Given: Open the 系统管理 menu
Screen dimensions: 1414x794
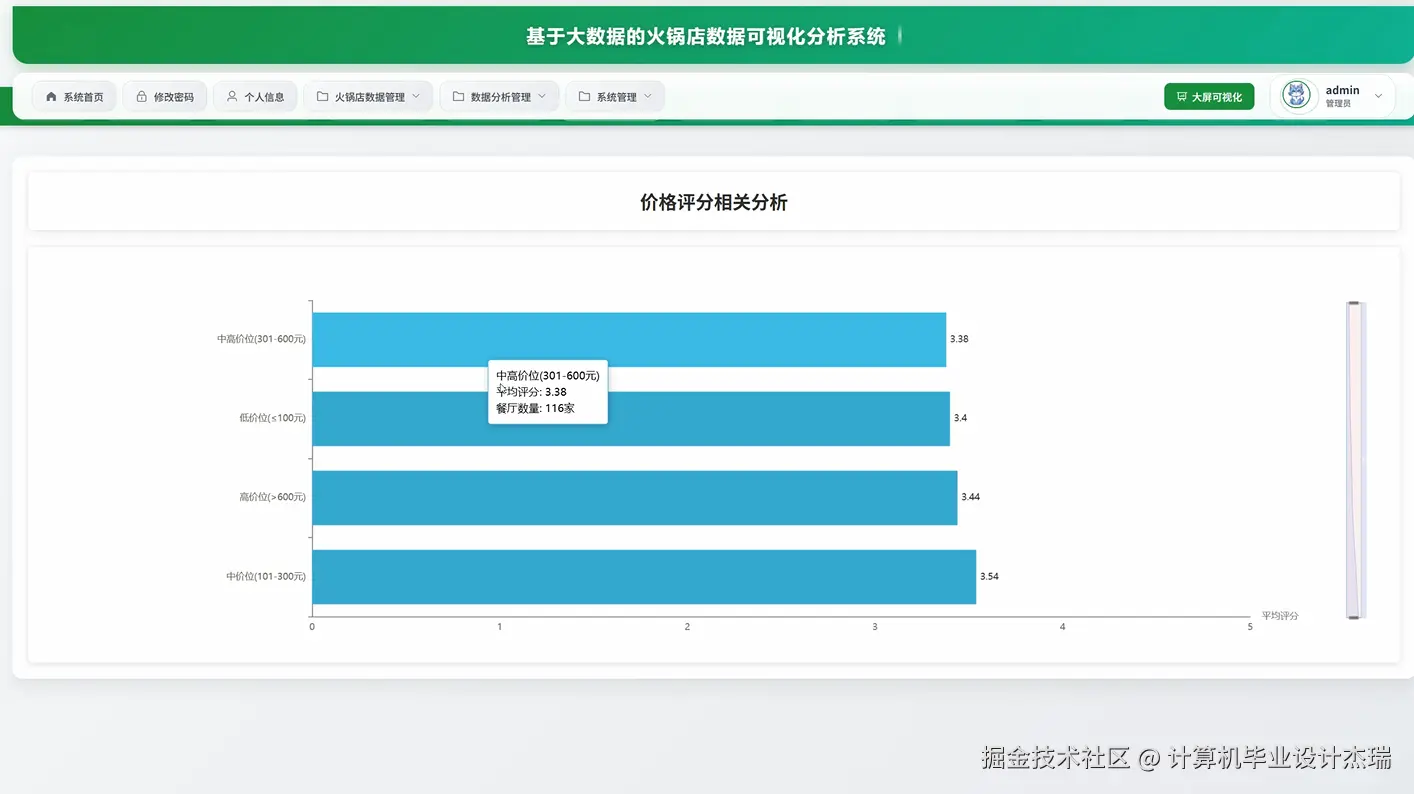Looking at the screenshot, I should pos(615,97).
